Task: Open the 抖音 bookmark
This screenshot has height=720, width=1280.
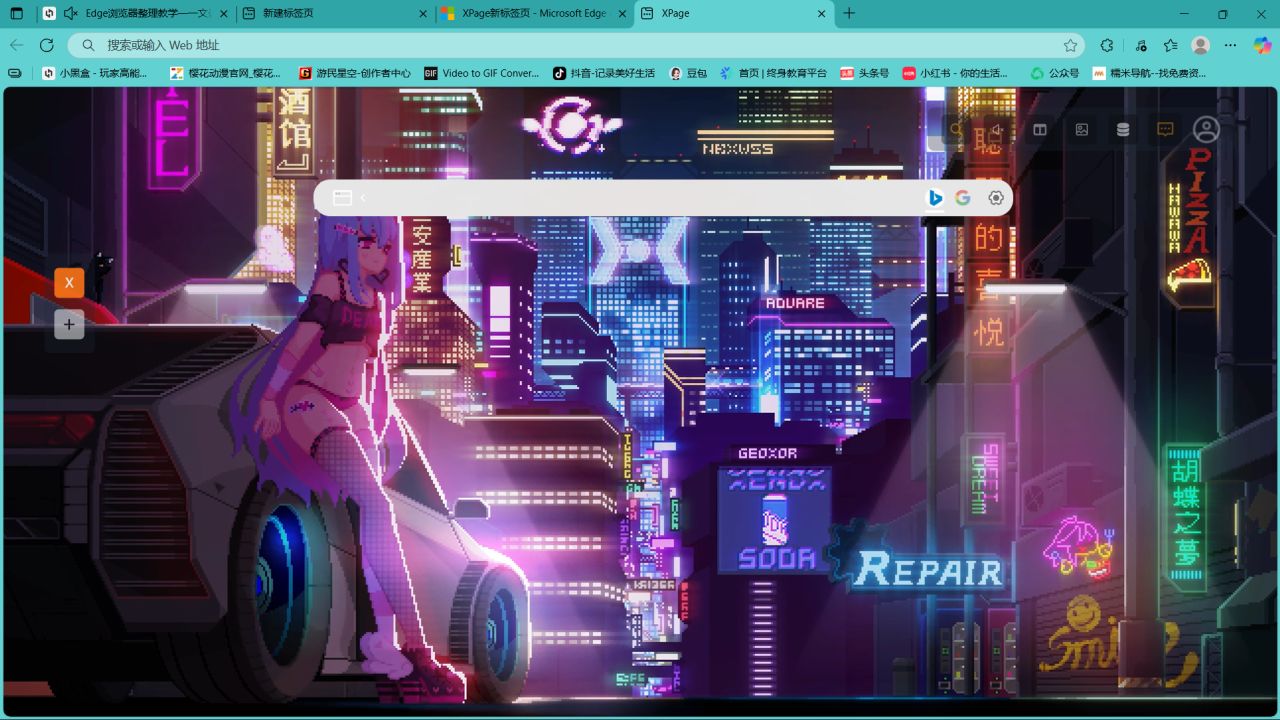Action: (604, 73)
